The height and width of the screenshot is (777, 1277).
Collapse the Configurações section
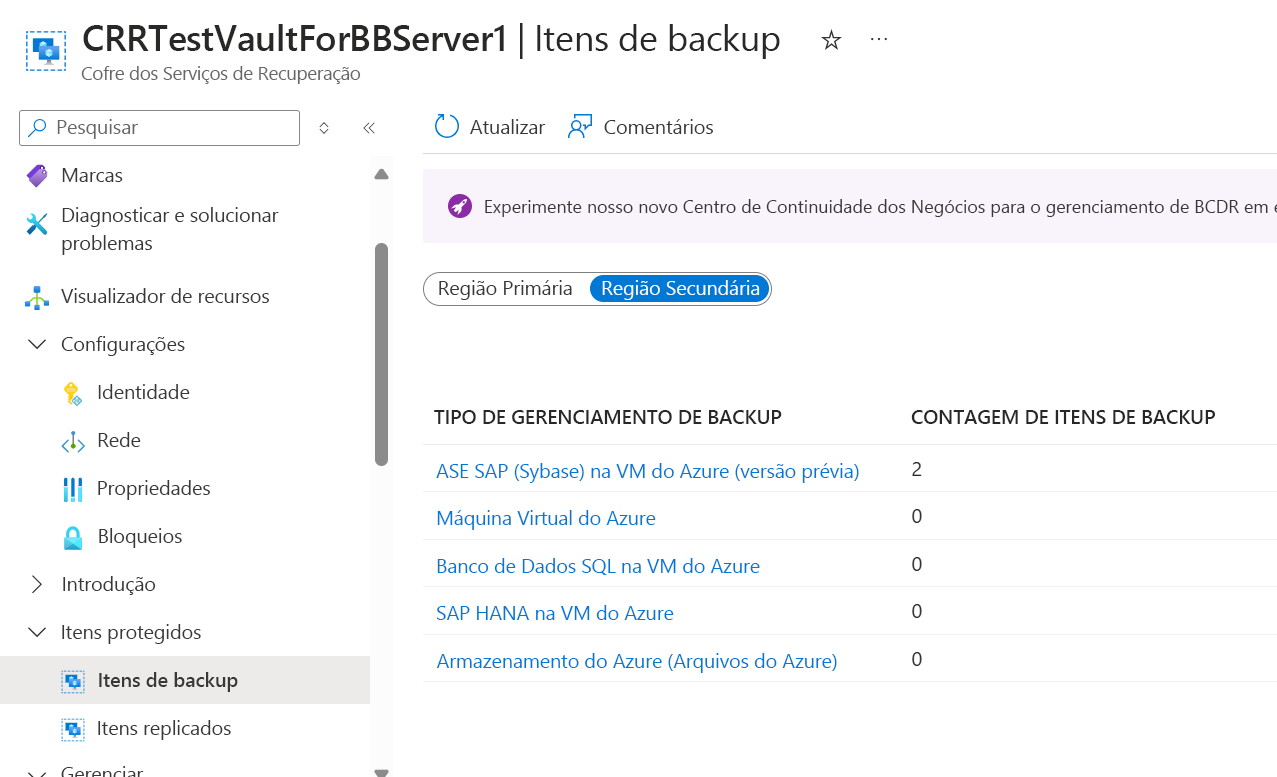click(x=37, y=344)
